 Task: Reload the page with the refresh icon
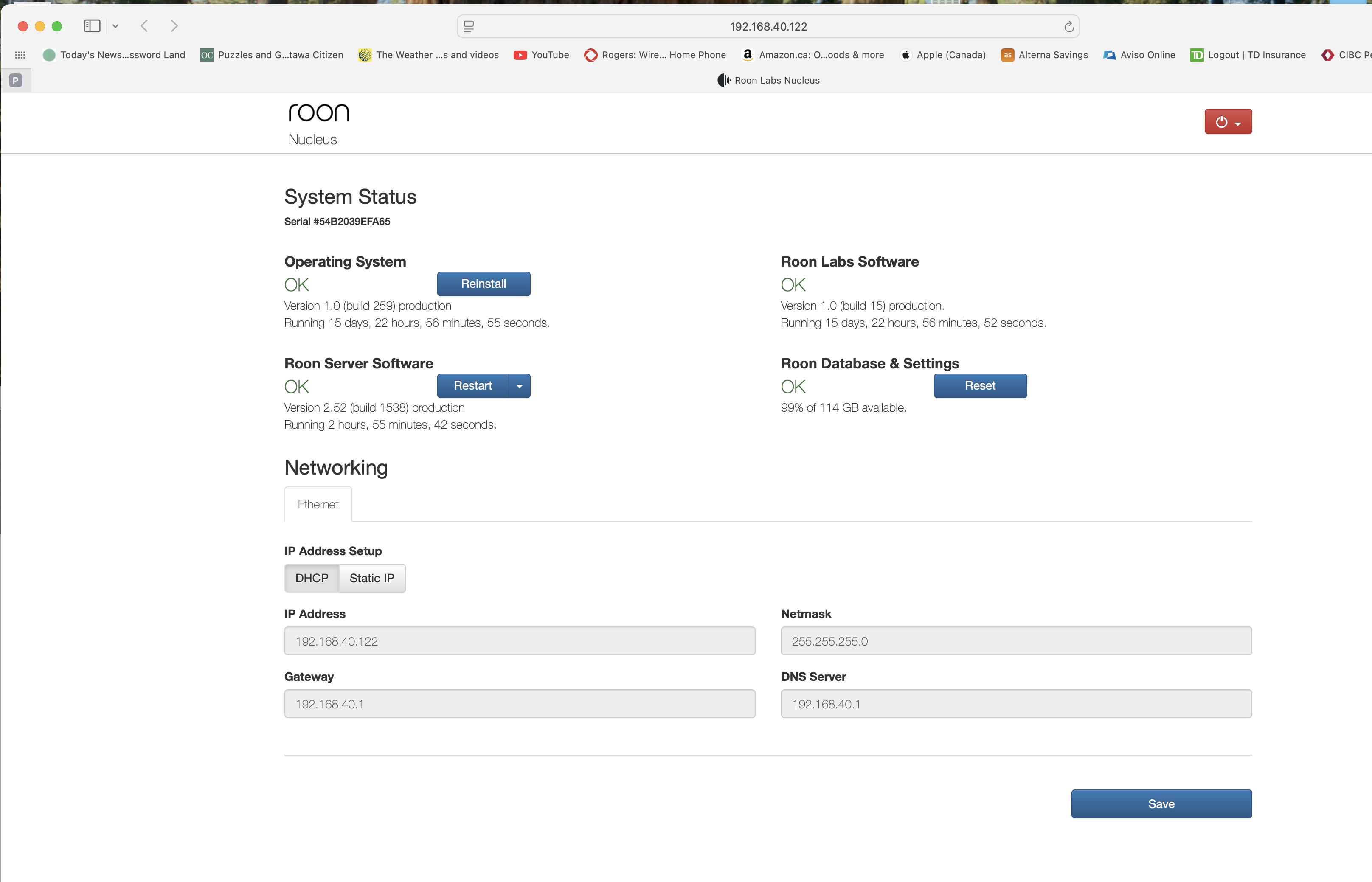click(1068, 26)
